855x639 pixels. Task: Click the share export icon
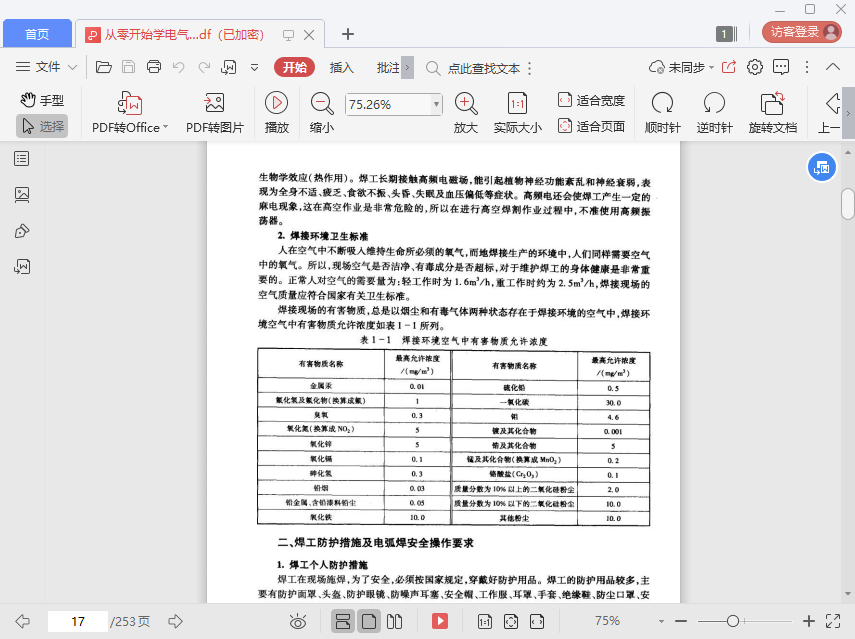[729, 67]
